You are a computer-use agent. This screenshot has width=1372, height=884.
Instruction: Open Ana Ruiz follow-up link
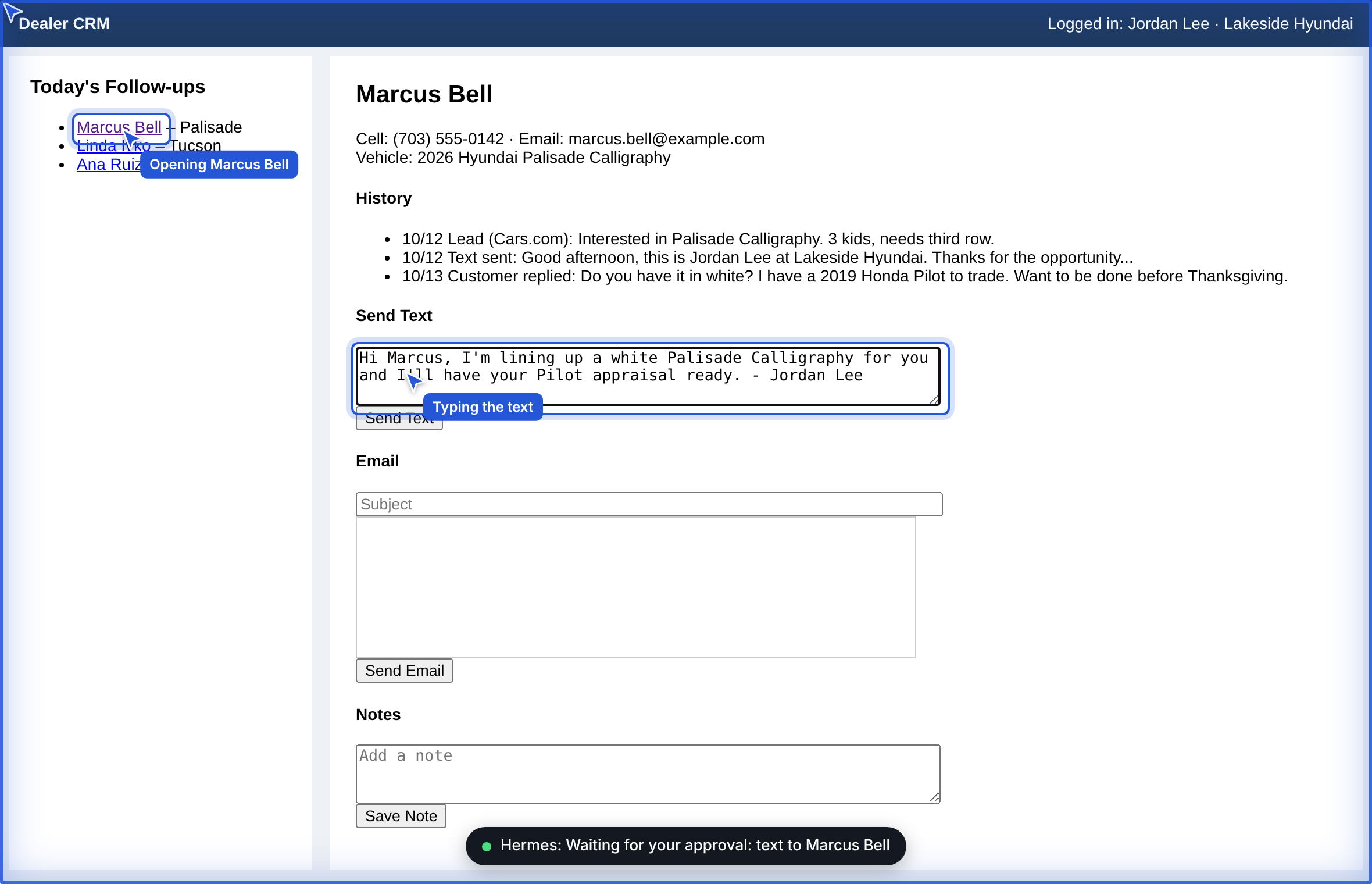108,164
